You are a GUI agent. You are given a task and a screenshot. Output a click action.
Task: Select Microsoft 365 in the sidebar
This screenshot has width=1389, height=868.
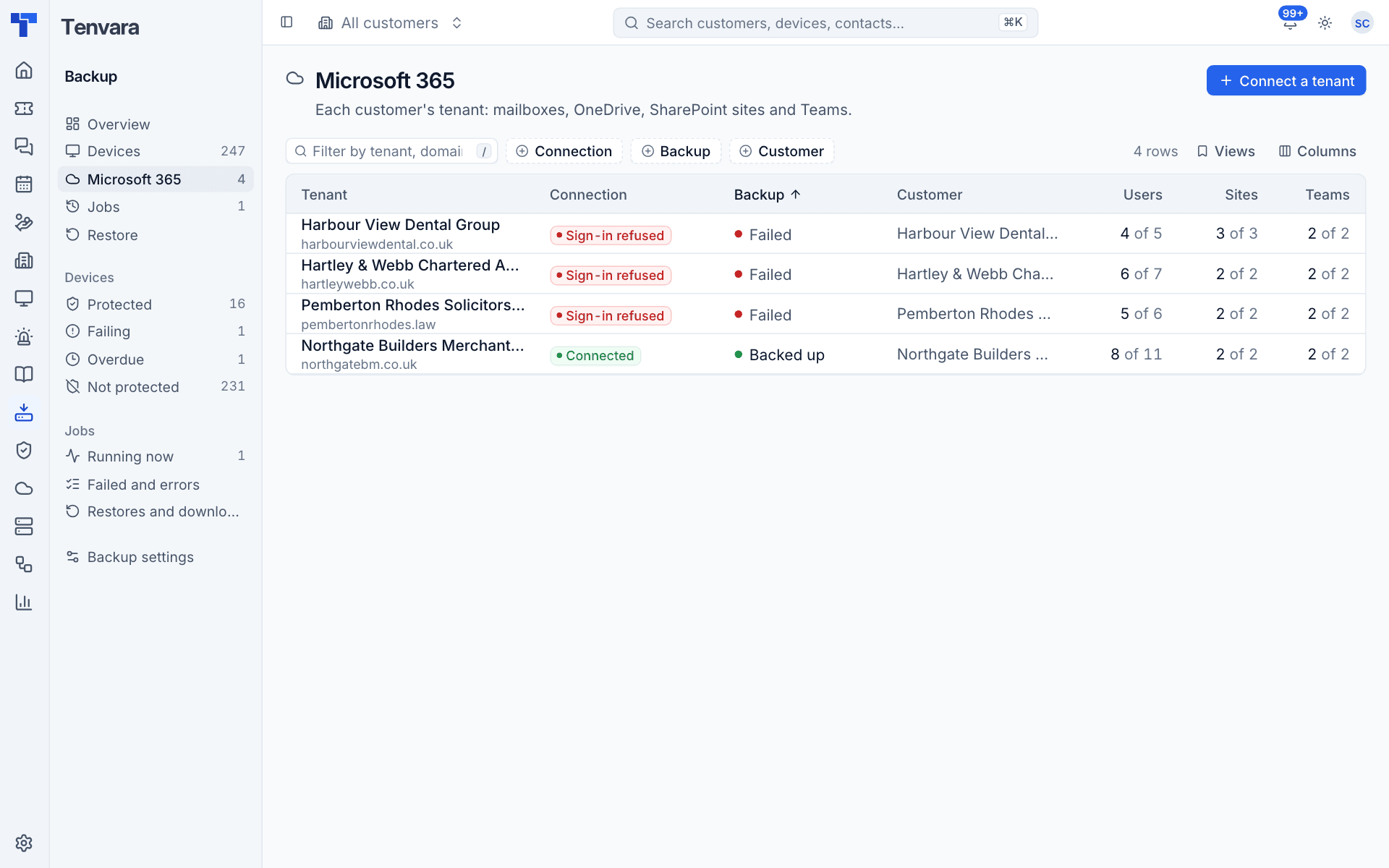click(156, 179)
